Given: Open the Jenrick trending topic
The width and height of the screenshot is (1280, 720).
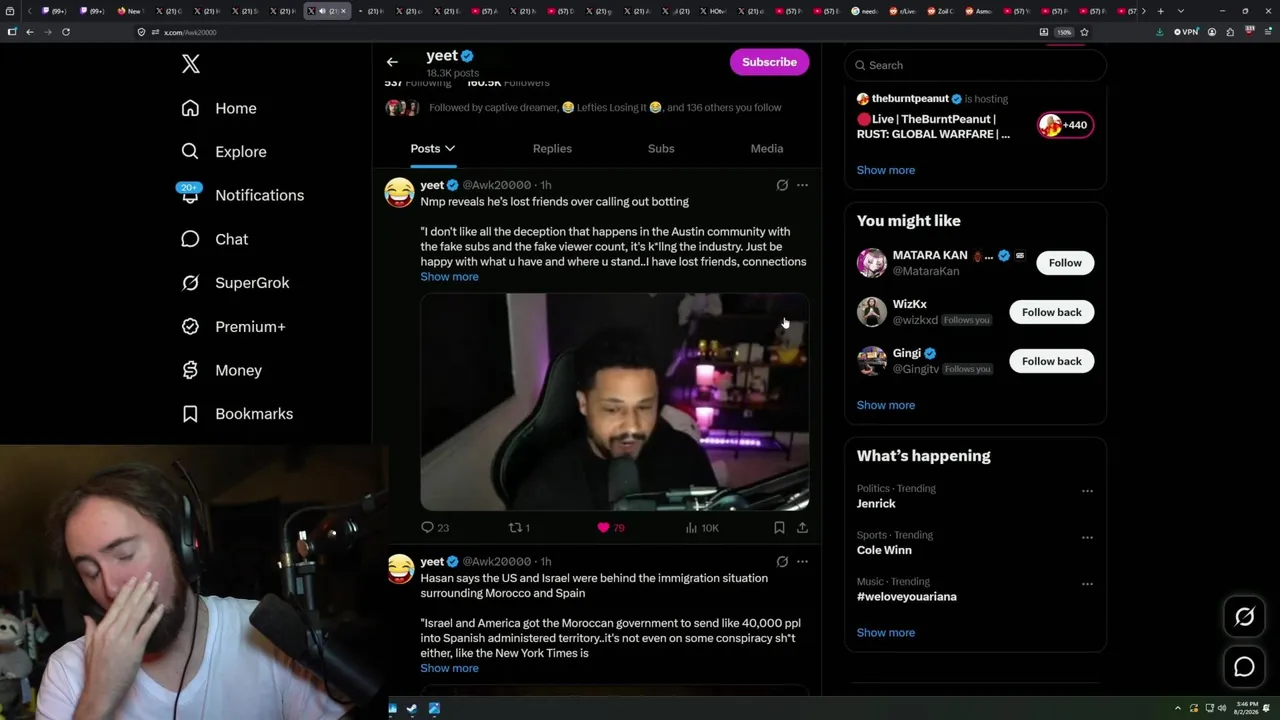Looking at the screenshot, I should (876, 504).
